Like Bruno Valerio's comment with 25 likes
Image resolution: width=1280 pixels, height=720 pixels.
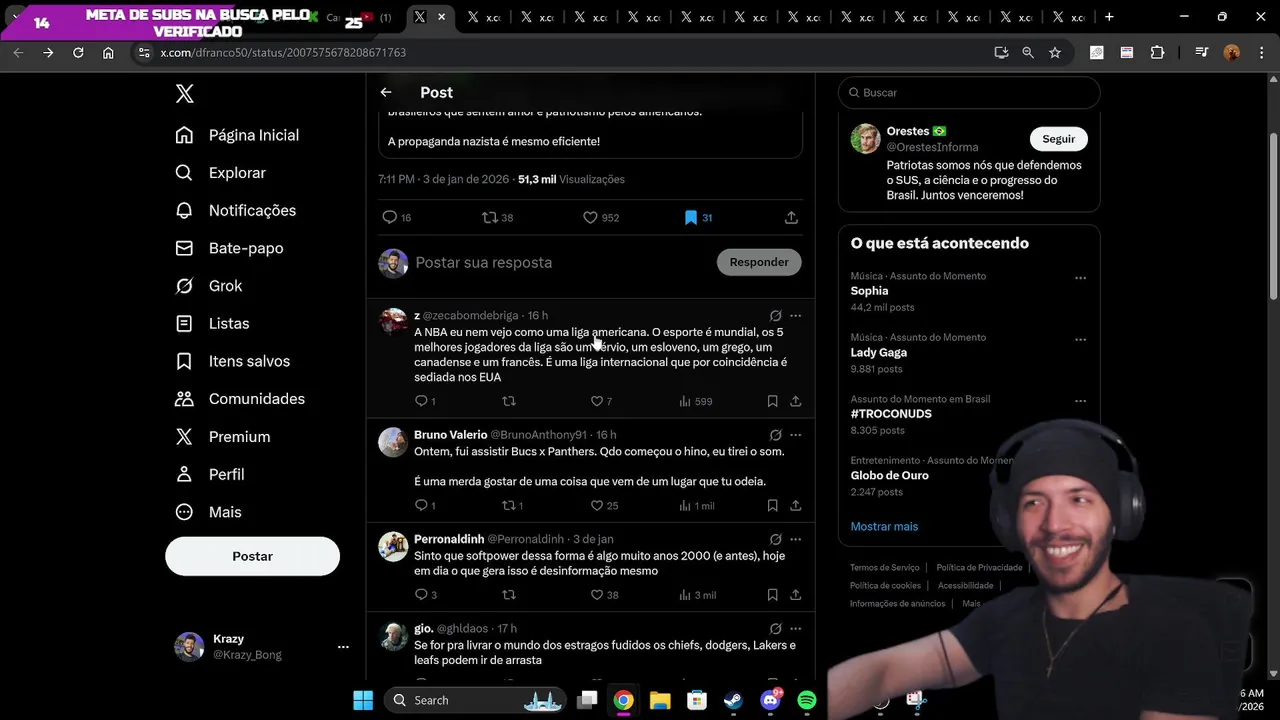(604, 505)
